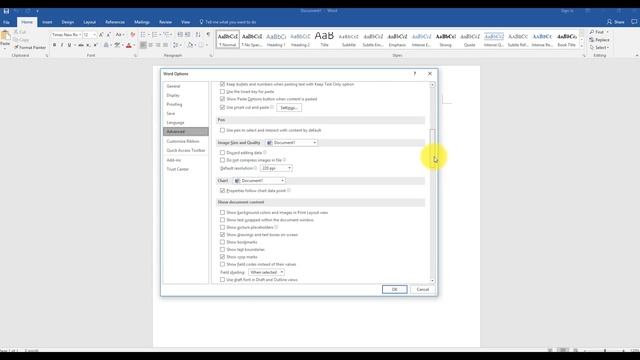Check 'Discard editing data' option

(x=222, y=153)
